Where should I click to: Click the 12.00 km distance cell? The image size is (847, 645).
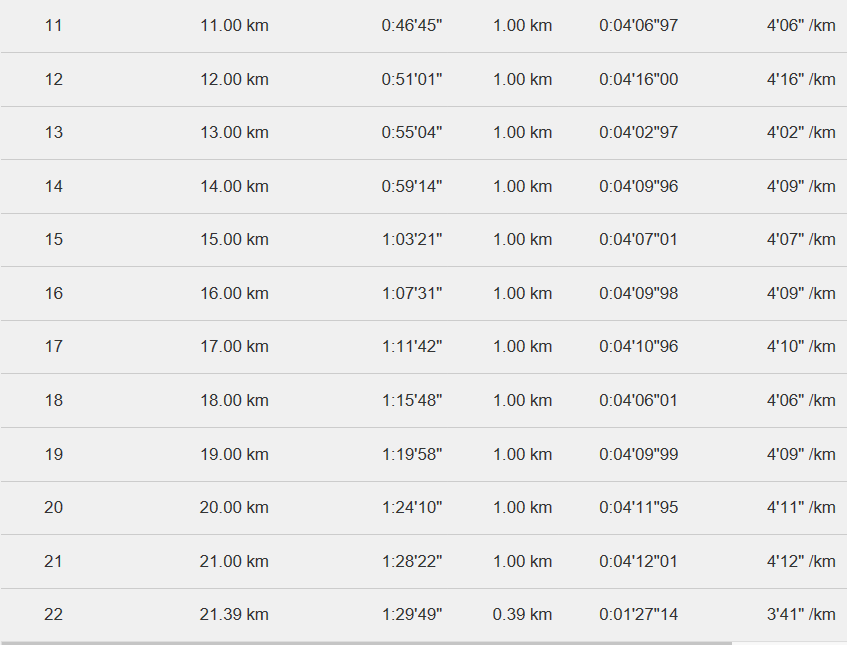click(234, 79)
